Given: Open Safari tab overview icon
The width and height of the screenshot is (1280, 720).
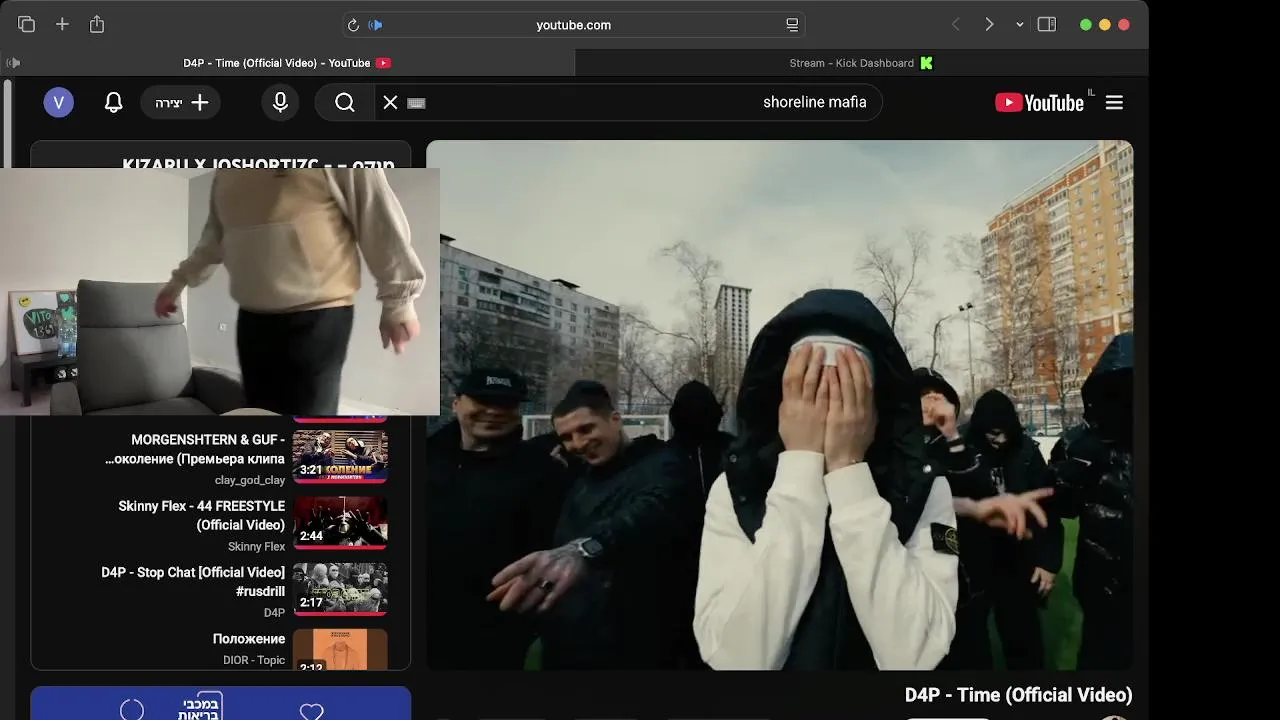Looking at the screenshot, I should point(27,24).
